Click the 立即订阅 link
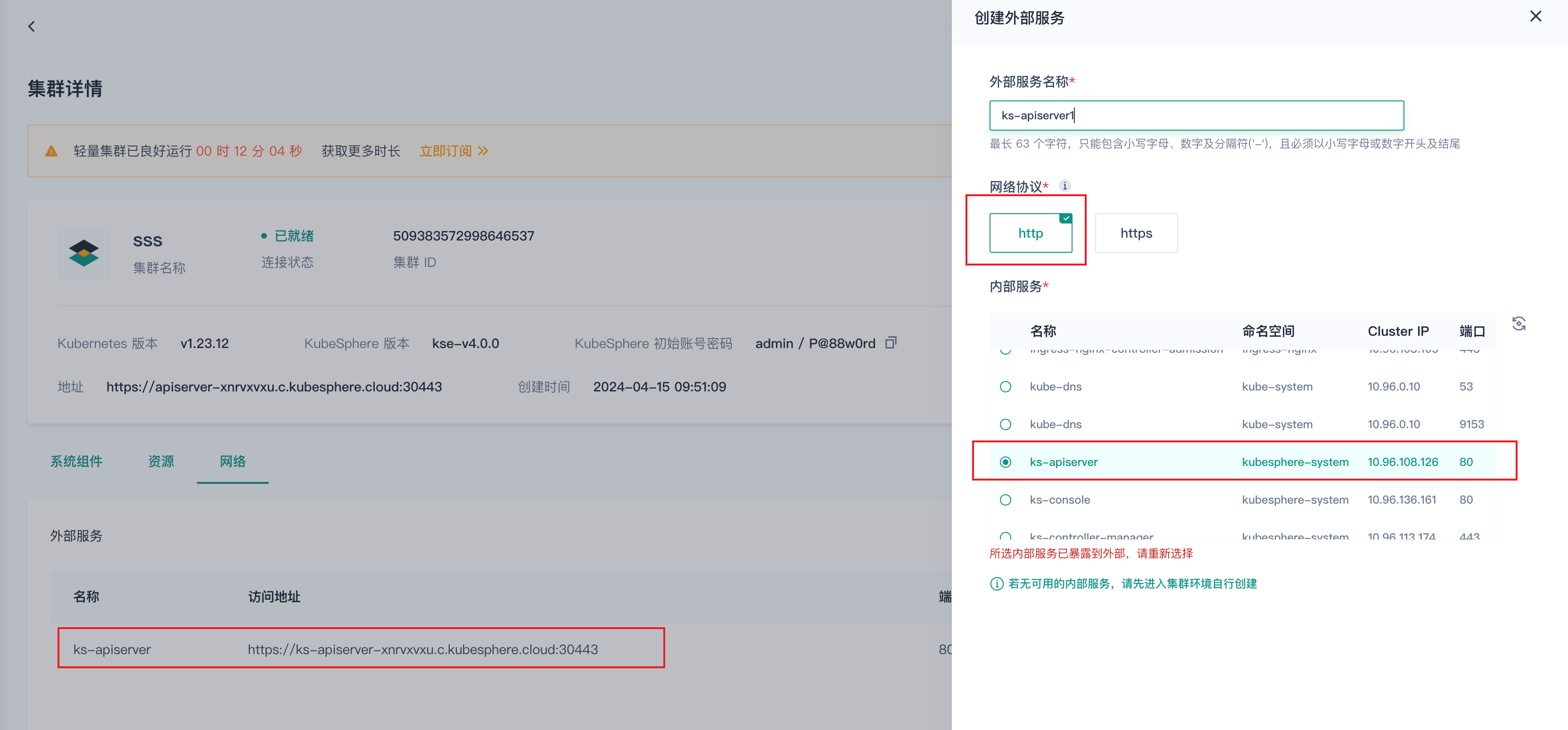 coord(454,151)
